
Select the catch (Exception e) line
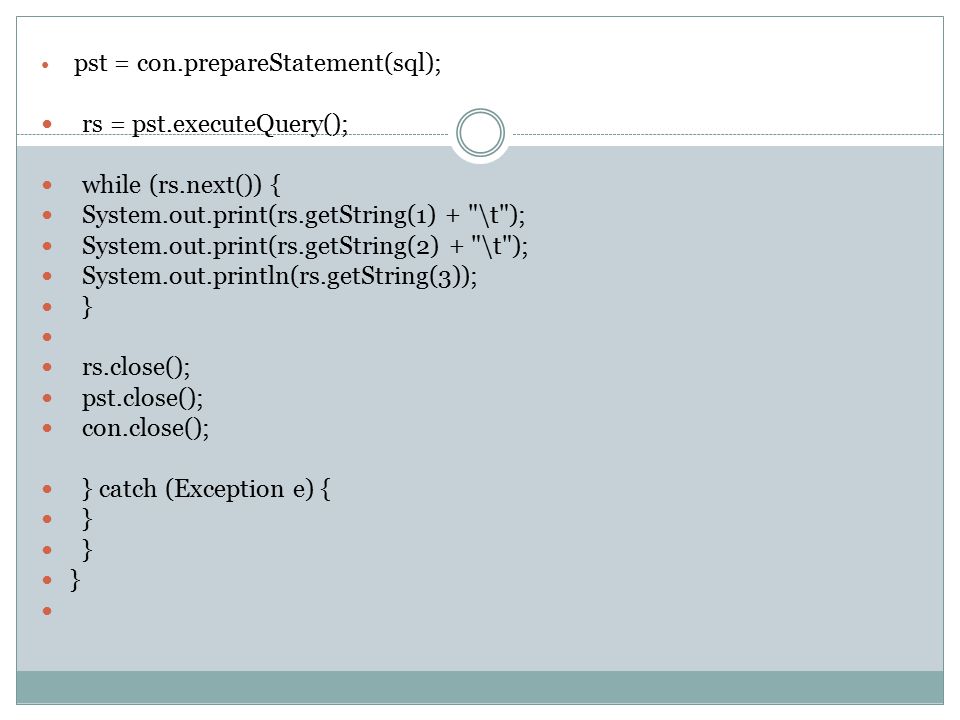click(206, 489)
